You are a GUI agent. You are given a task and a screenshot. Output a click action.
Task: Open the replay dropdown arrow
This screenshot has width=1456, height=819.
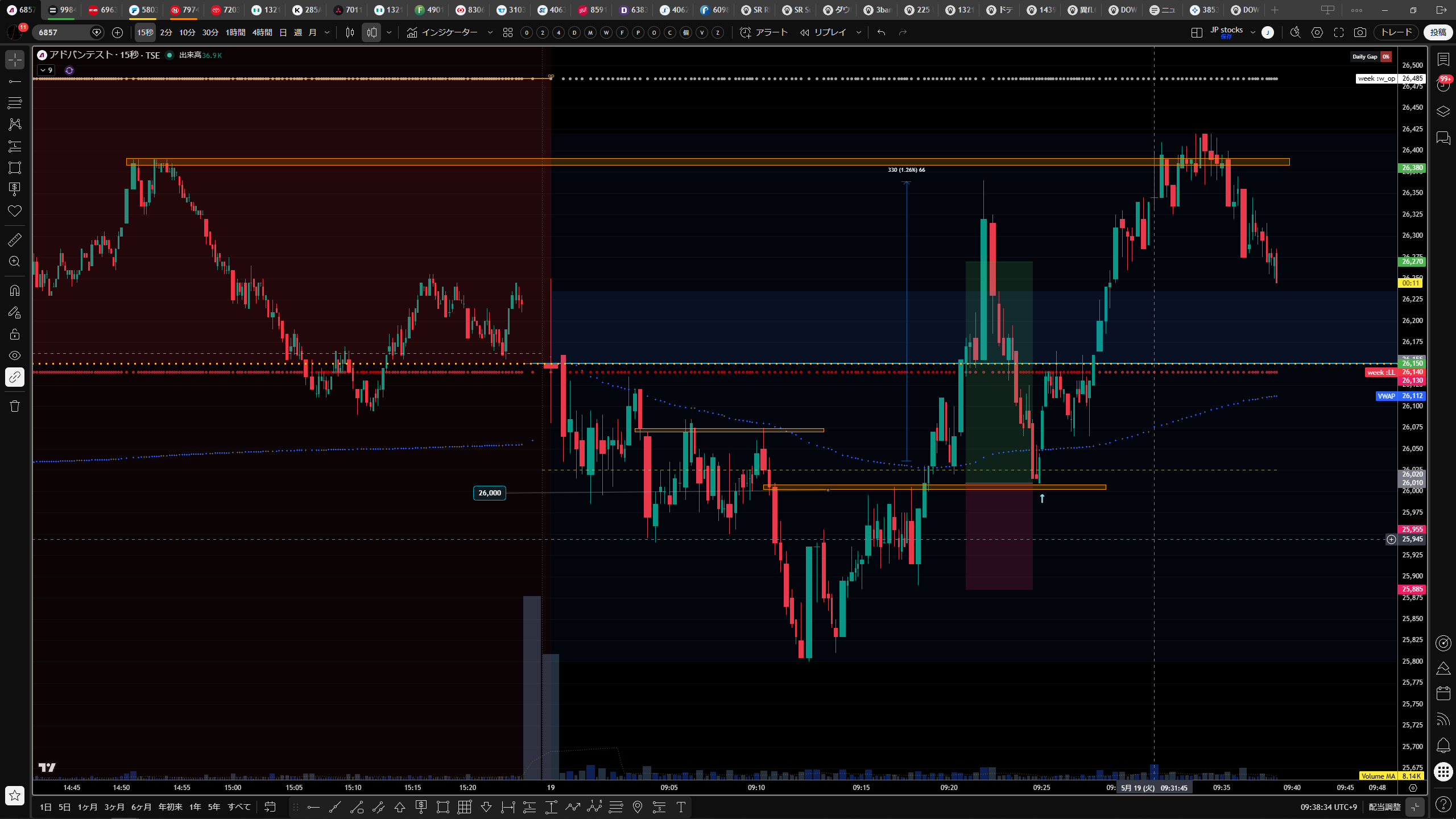(x=859, y=32)
